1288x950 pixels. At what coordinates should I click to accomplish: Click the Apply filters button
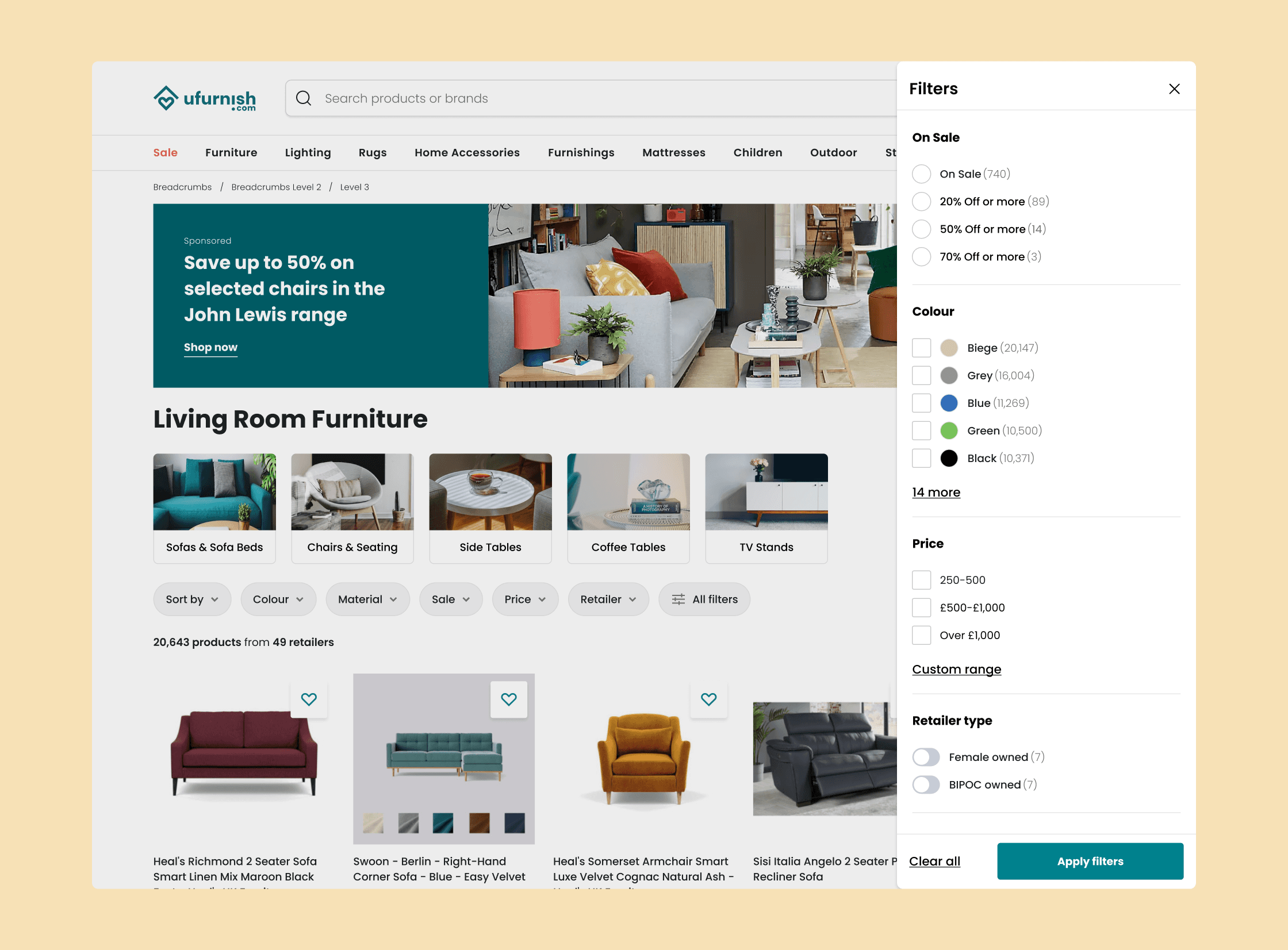pos(1090,861)
